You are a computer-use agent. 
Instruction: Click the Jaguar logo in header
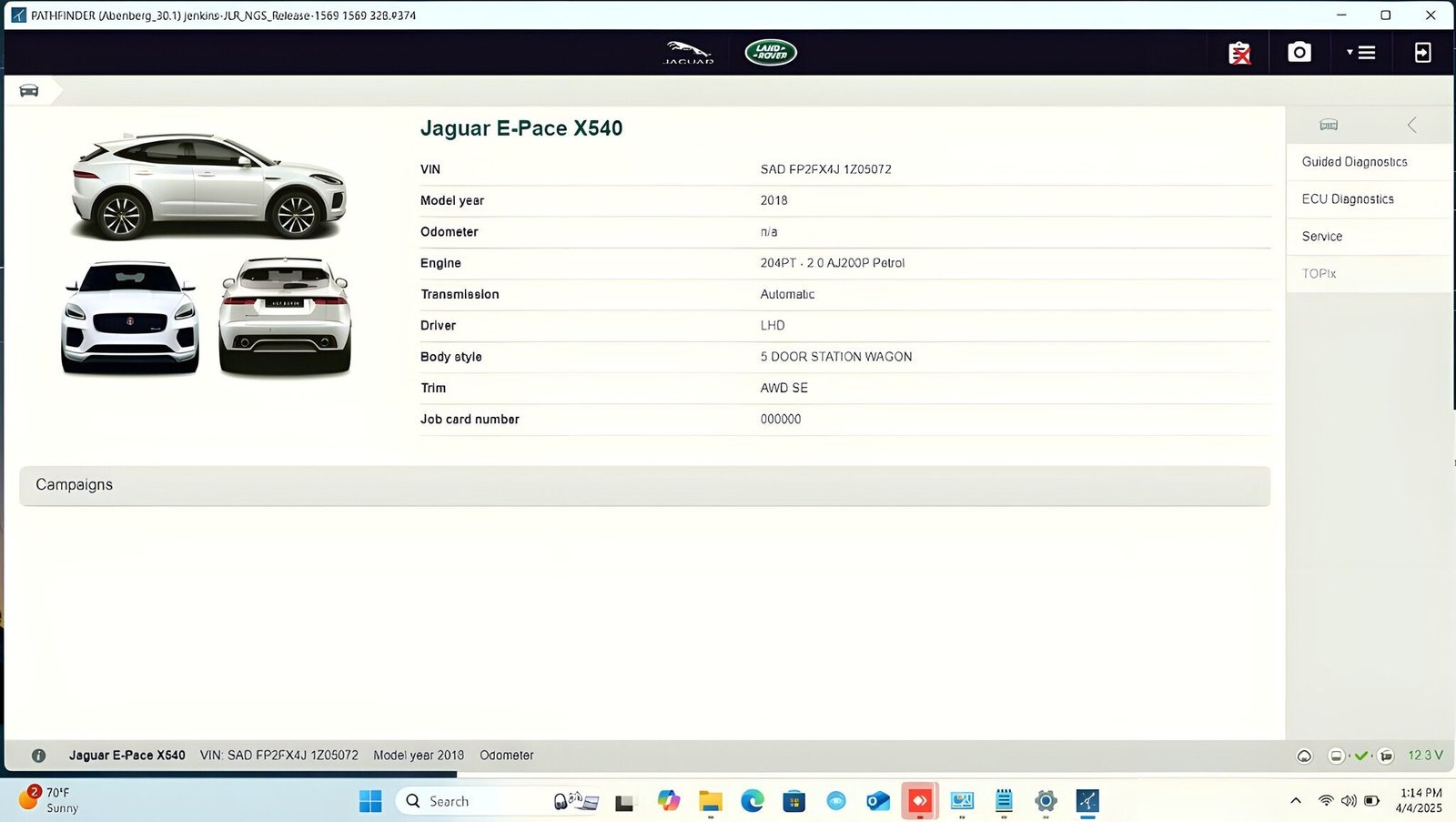tap(689, 53)
